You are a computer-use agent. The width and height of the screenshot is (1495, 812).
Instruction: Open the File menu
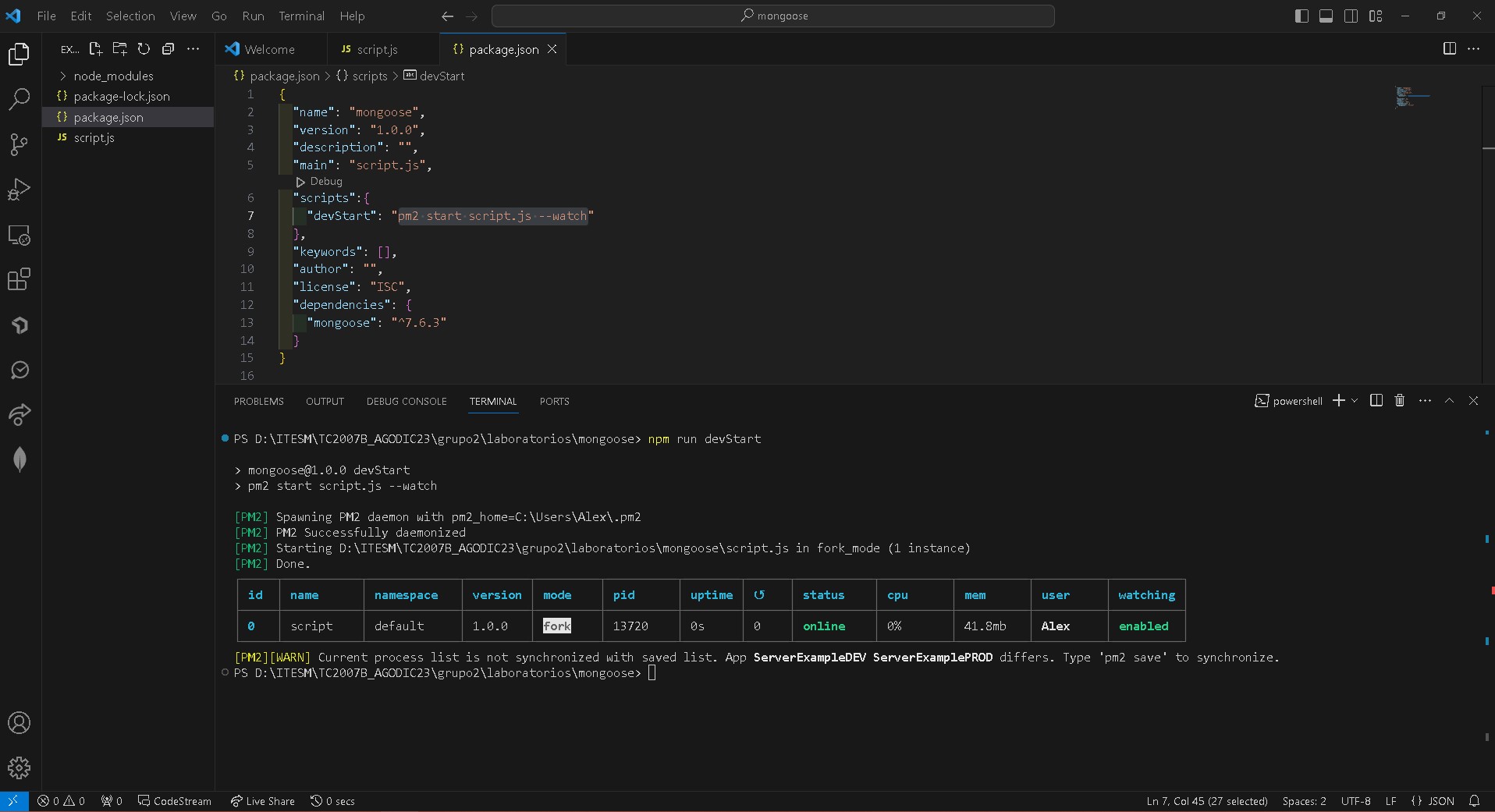[x=47, y=16]
